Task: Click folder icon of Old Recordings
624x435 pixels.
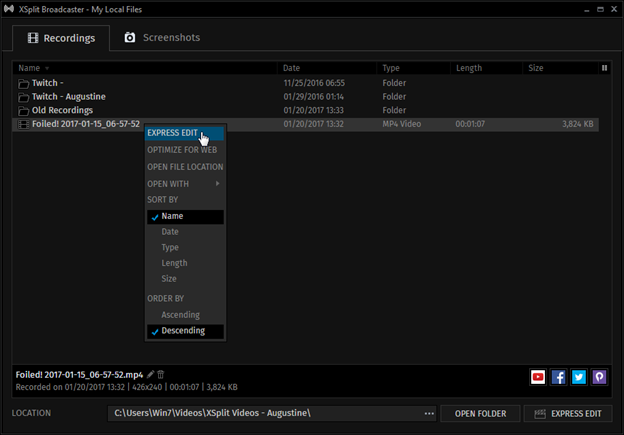Action: pyautogui.click(x=23, y=110)
